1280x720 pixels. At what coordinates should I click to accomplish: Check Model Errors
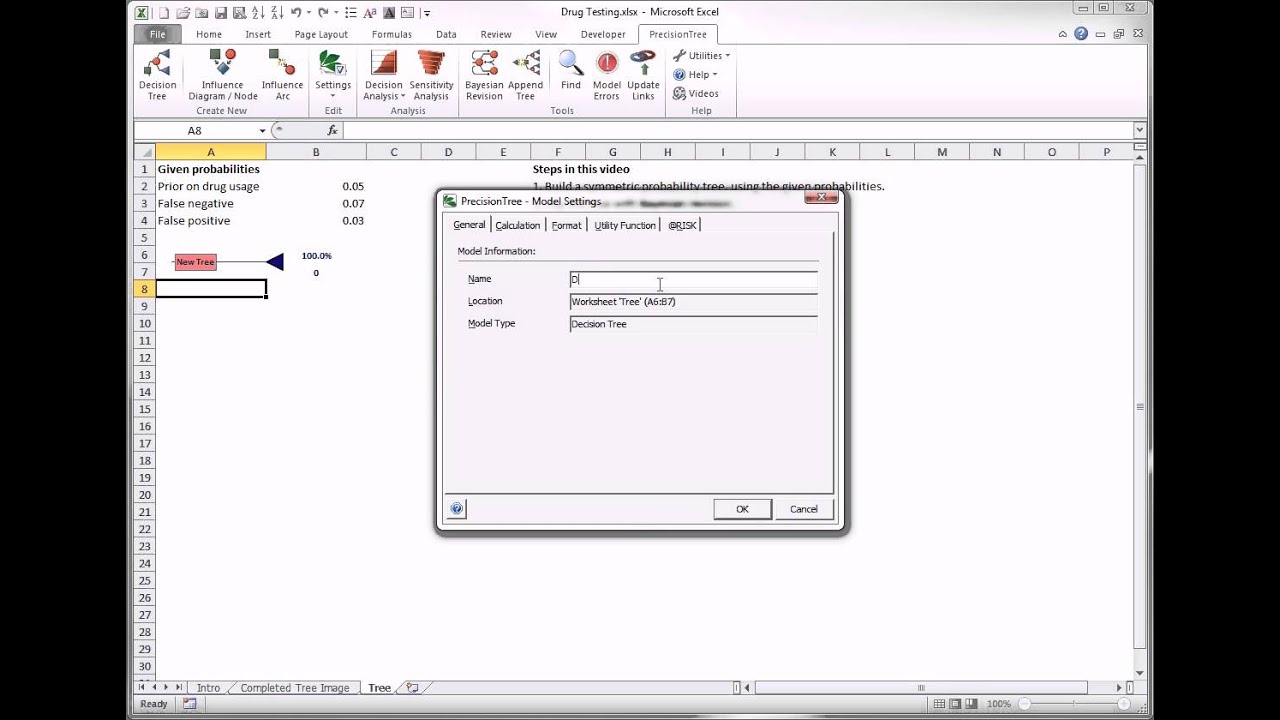[x=607, y=75]
